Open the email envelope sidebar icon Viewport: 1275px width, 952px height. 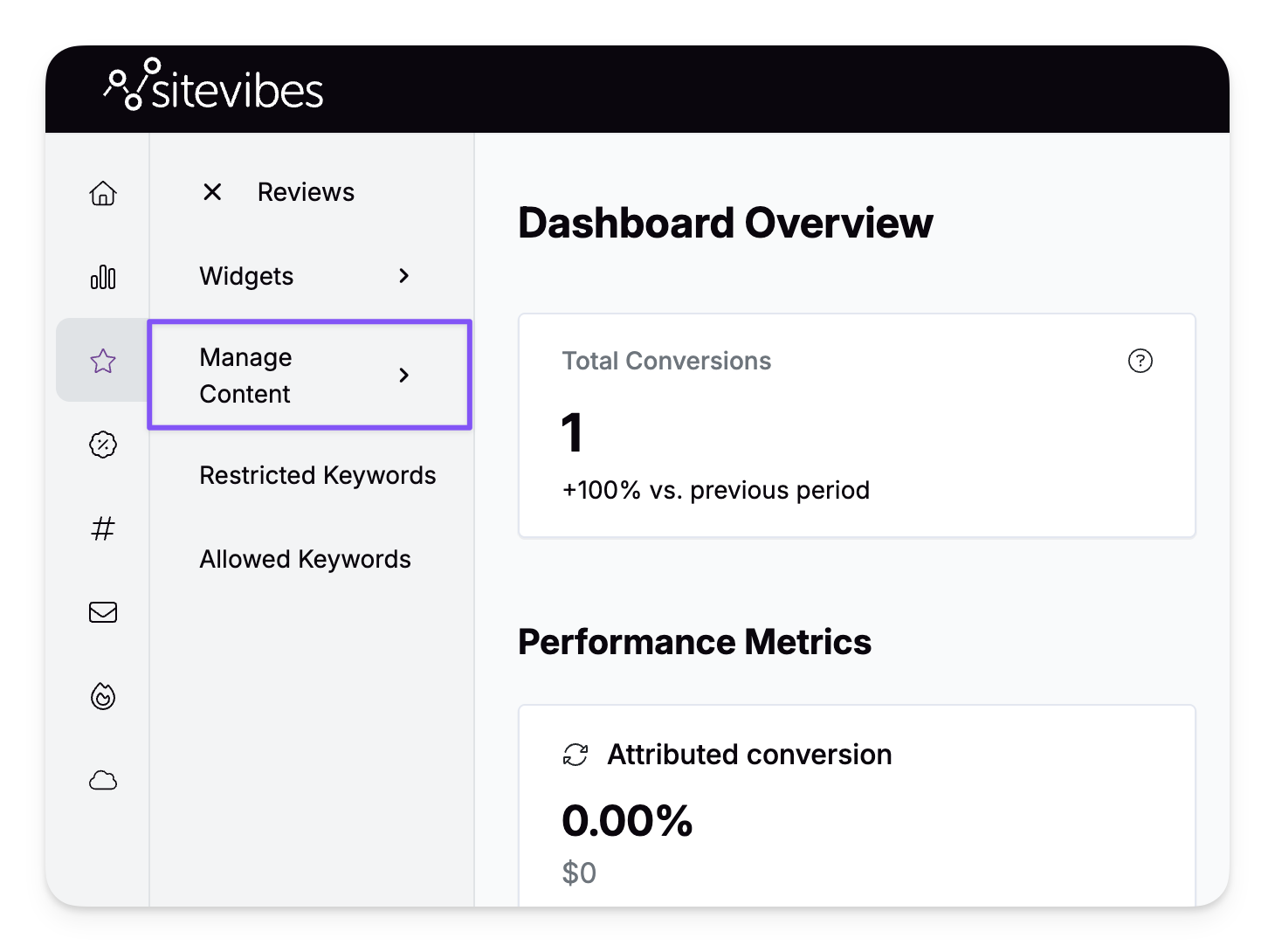click(x=103, y=612)
